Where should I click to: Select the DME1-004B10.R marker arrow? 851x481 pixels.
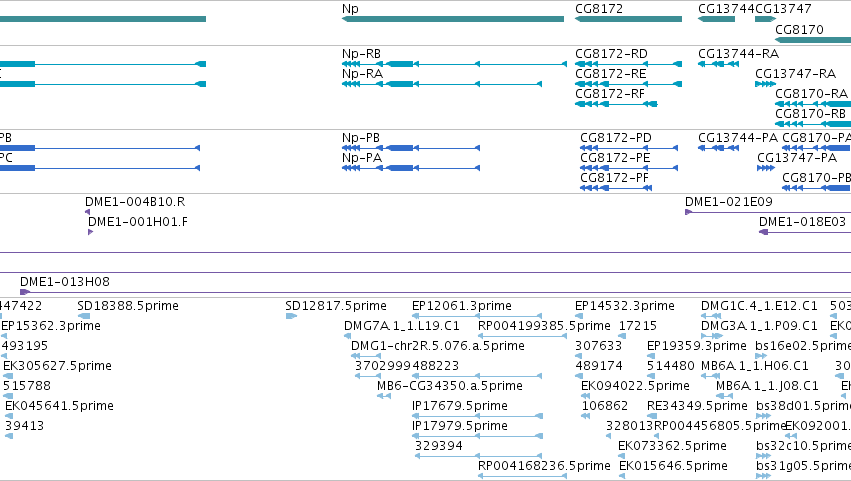(87, 212)
